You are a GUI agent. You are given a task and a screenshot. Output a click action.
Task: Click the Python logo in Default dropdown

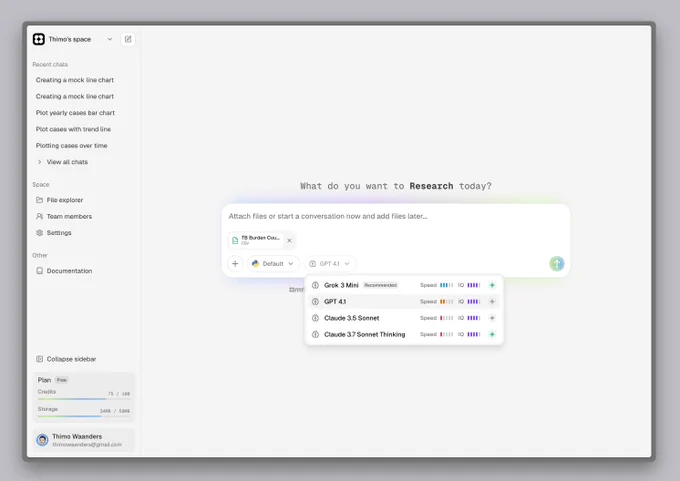click(255, 264)
